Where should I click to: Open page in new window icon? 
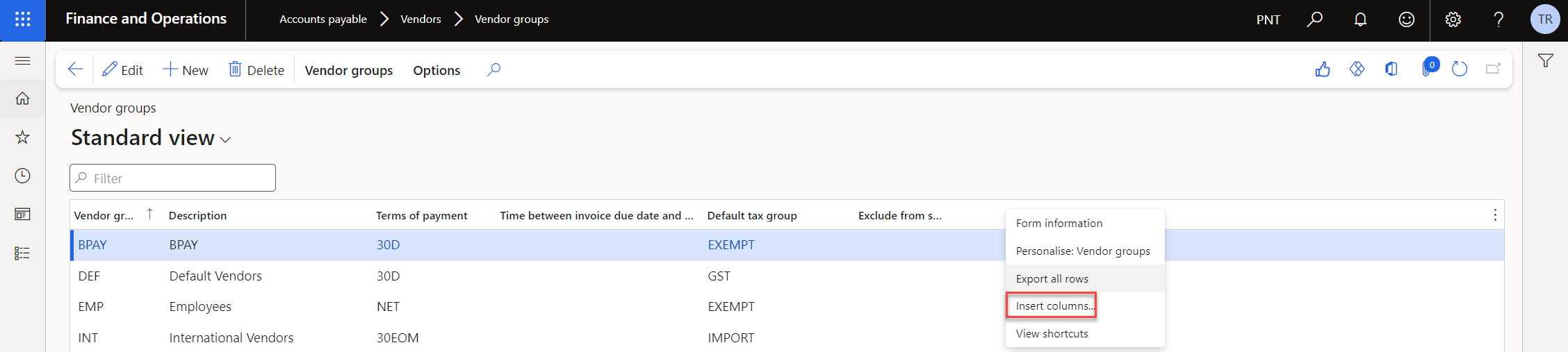pyautogui.click(x=1493, y=69)
